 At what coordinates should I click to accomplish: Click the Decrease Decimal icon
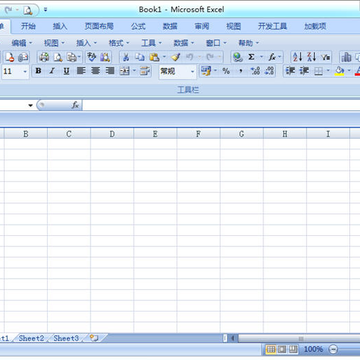click(269, 71)
